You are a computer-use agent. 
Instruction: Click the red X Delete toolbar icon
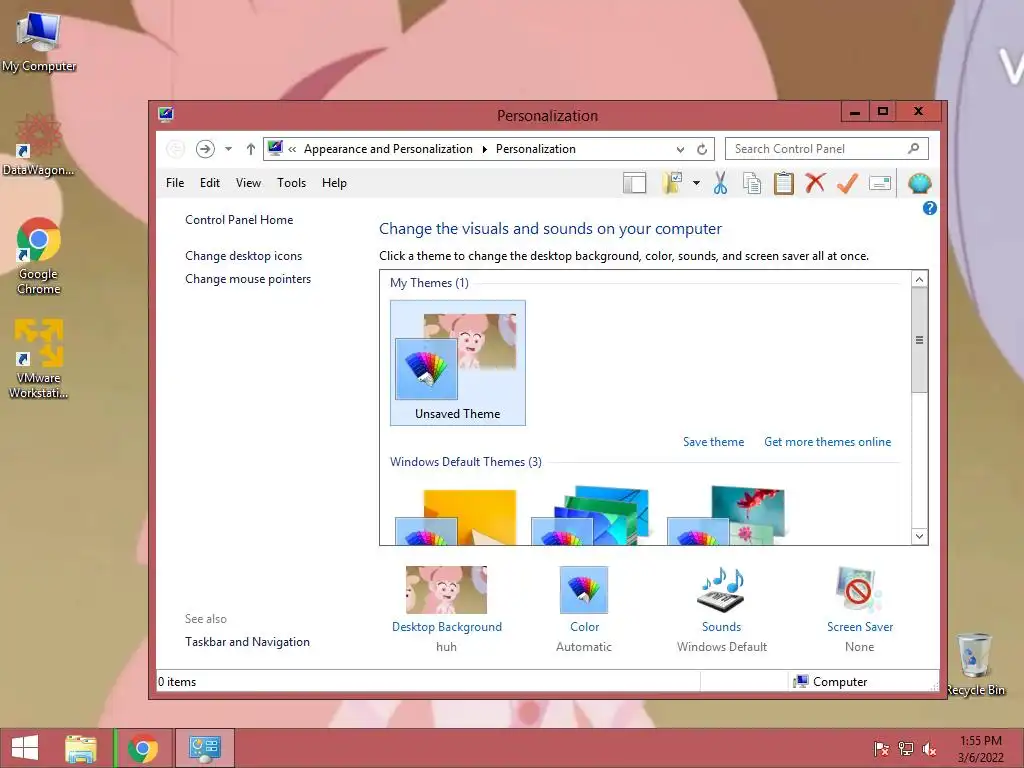click(x=815, y=184)
